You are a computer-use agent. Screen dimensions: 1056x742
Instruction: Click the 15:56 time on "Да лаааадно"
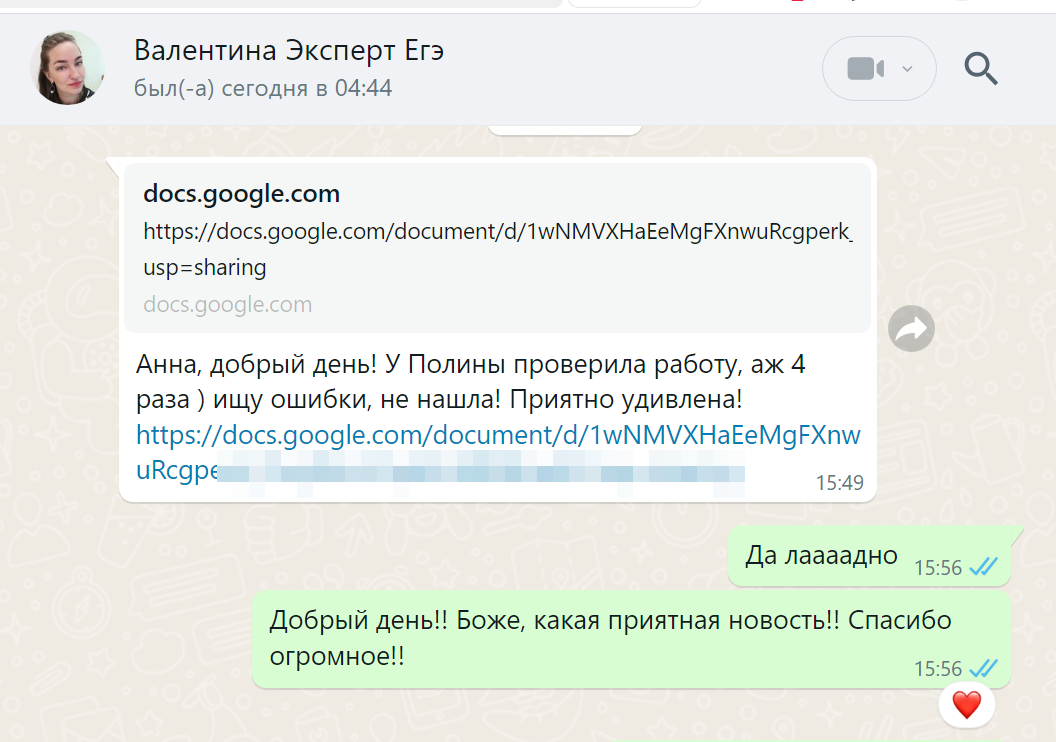pos(937,568)
